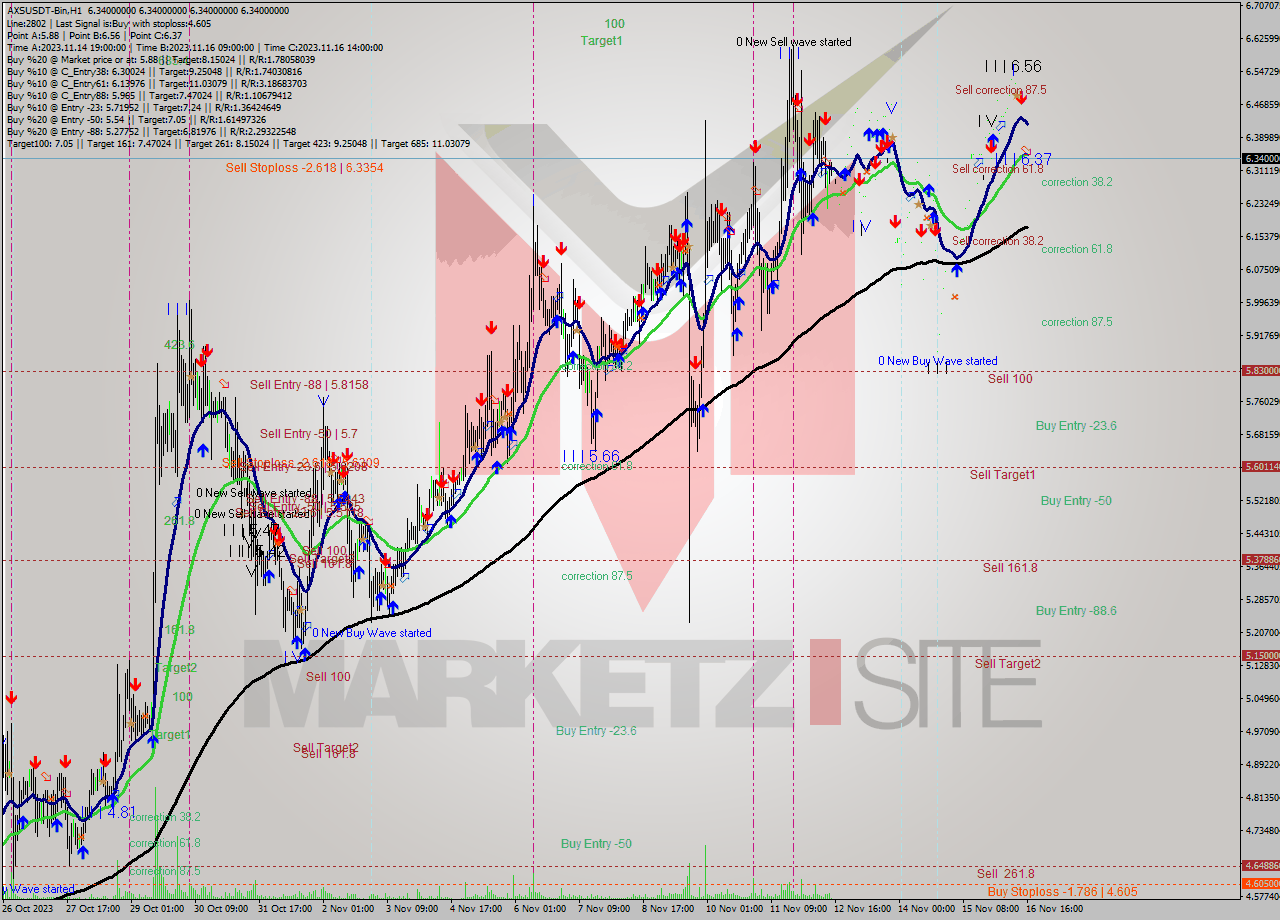Click the 'Sell Entry -88 | 5.8158' label
This screenshot has height=920, width=1280.
pyautogui.click(x=309, y=384)
